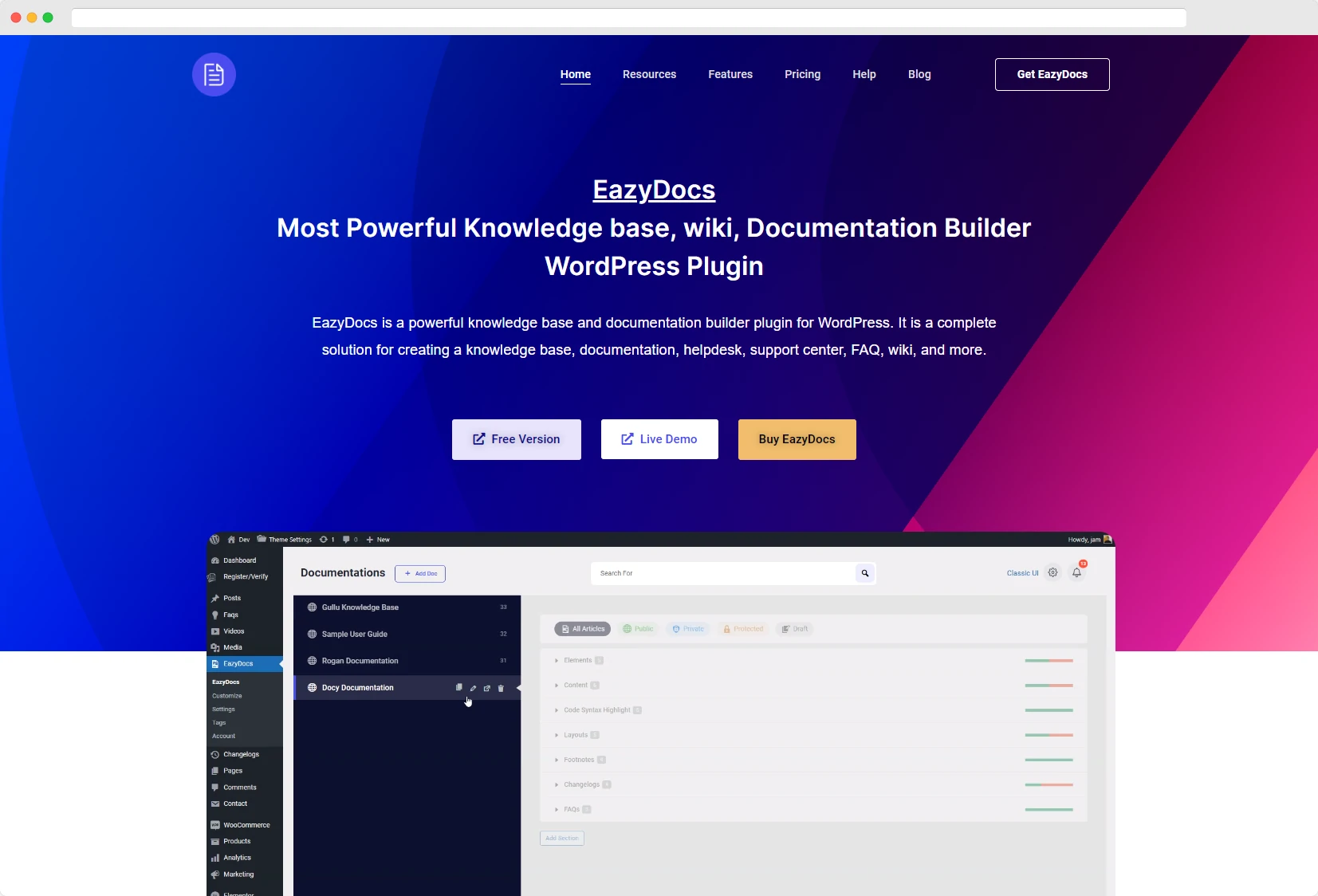Toggle the Protected articles filter

[743, 629]
